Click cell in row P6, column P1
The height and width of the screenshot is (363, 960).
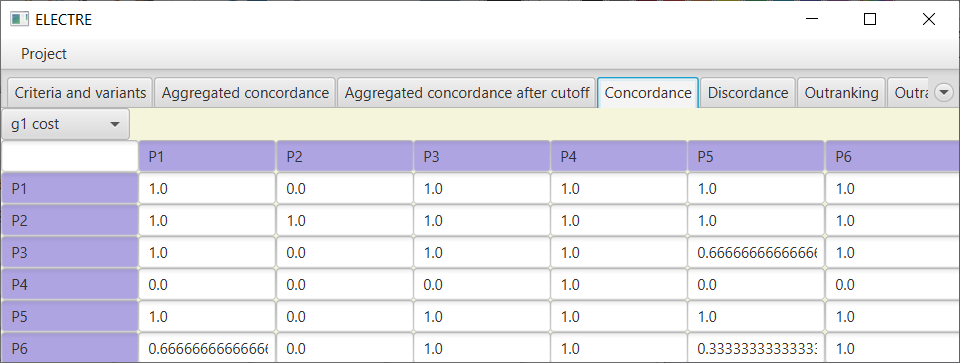(207, 348)
